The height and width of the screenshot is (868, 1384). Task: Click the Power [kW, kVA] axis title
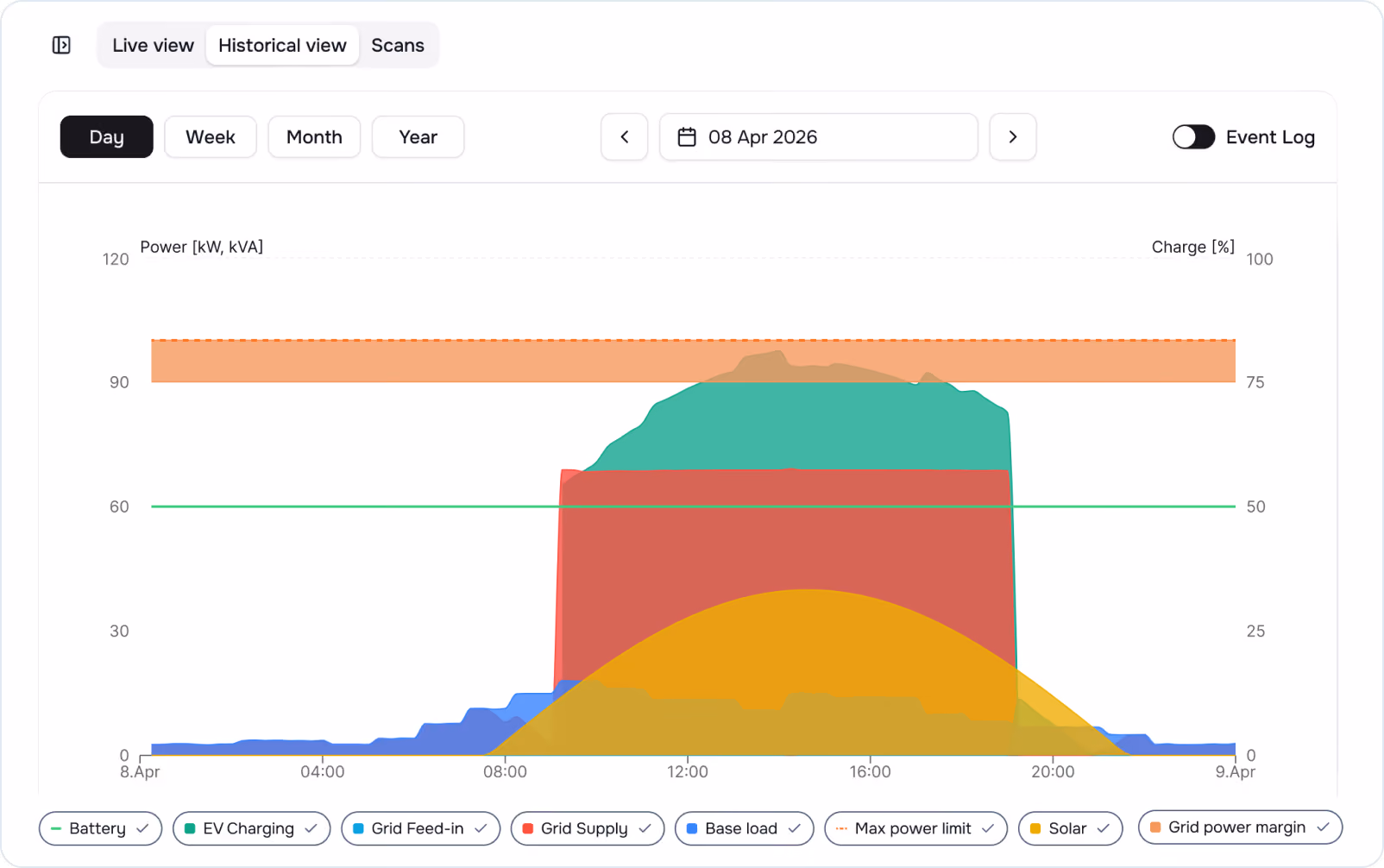pos(202,247)
